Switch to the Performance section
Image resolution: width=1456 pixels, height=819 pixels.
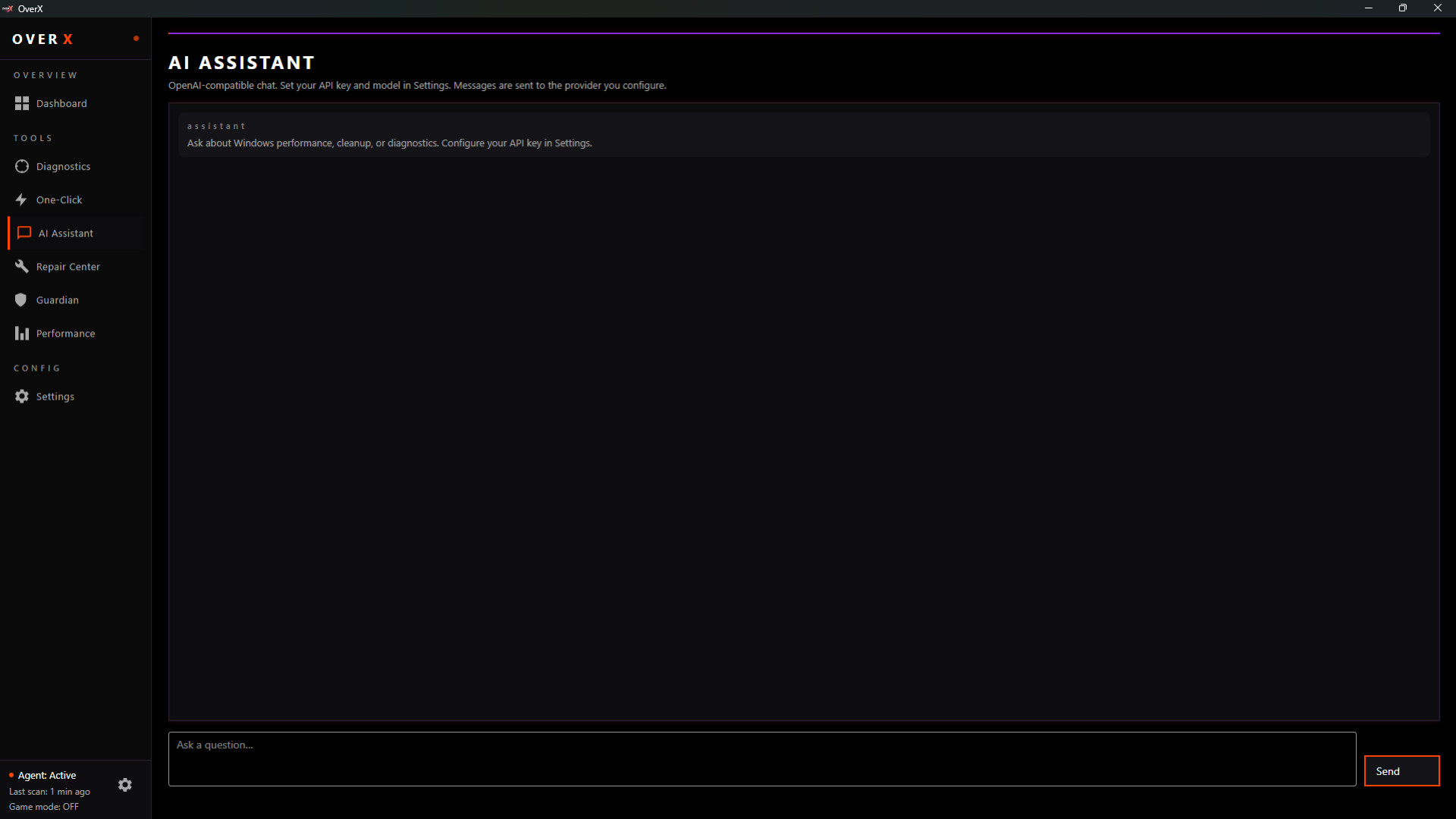coord(65,333)
